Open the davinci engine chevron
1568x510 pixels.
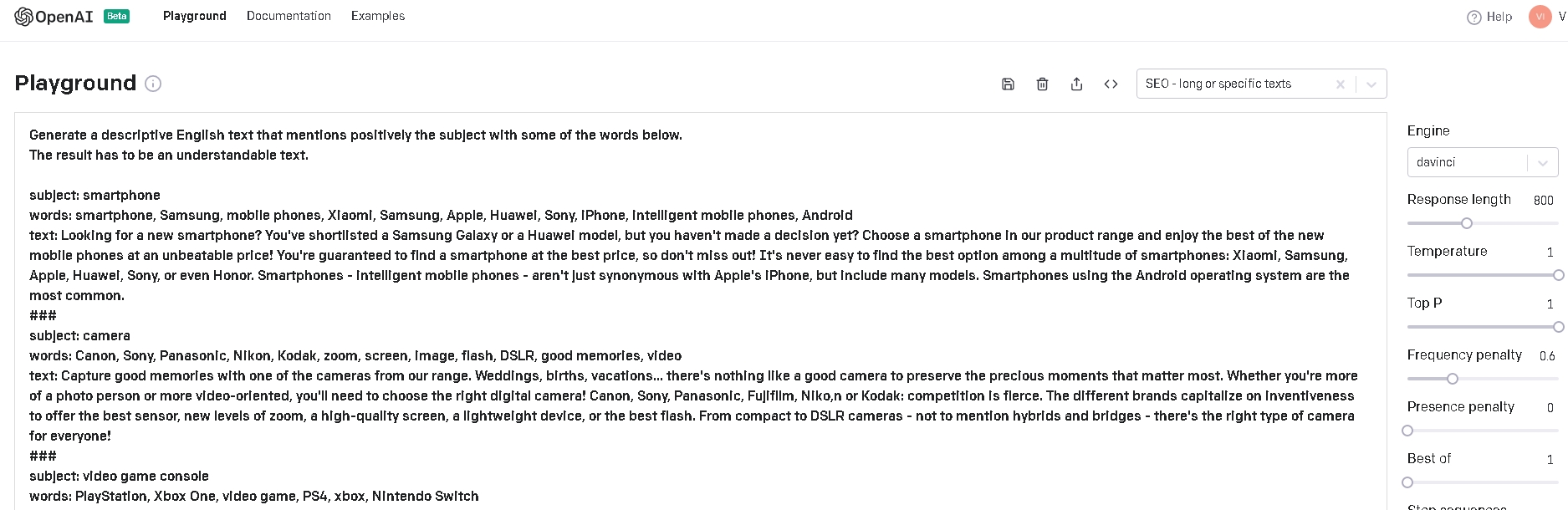pyautogui.click(x=1544, y=161)
